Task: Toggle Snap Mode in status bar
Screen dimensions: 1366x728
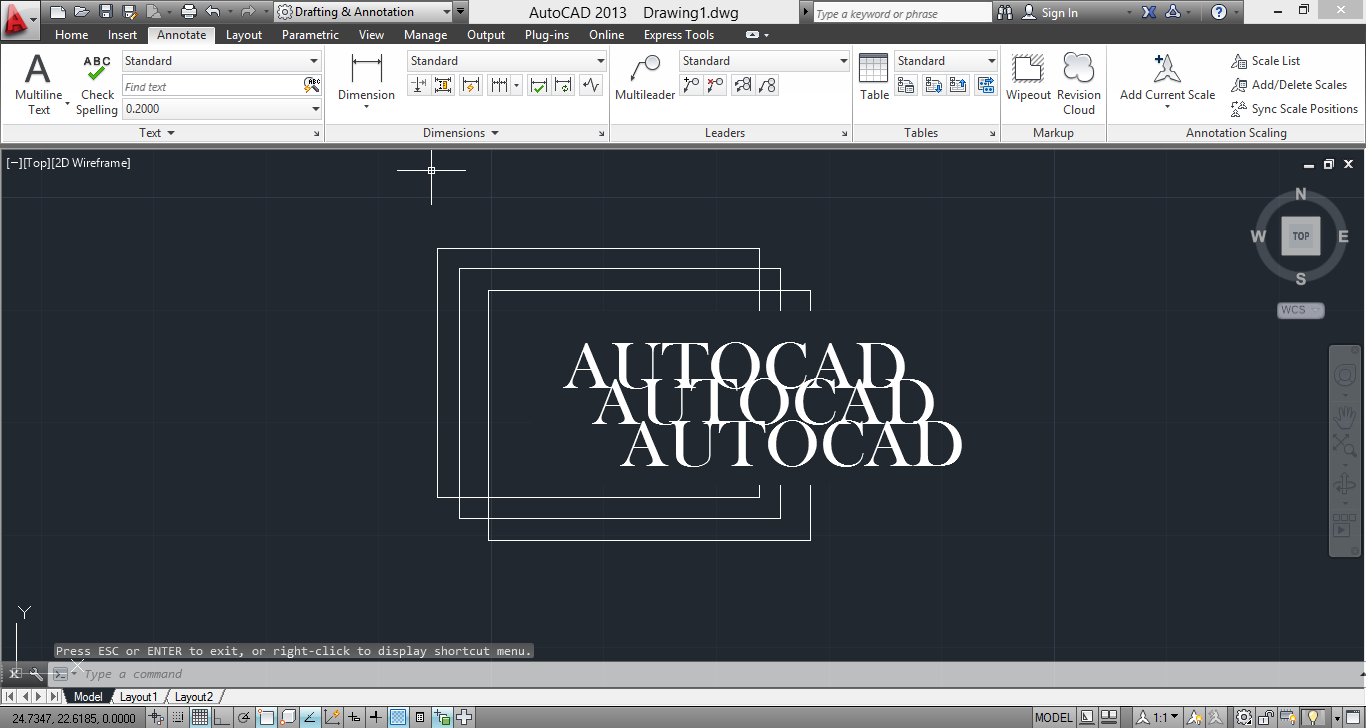Action: pos(178,717)
